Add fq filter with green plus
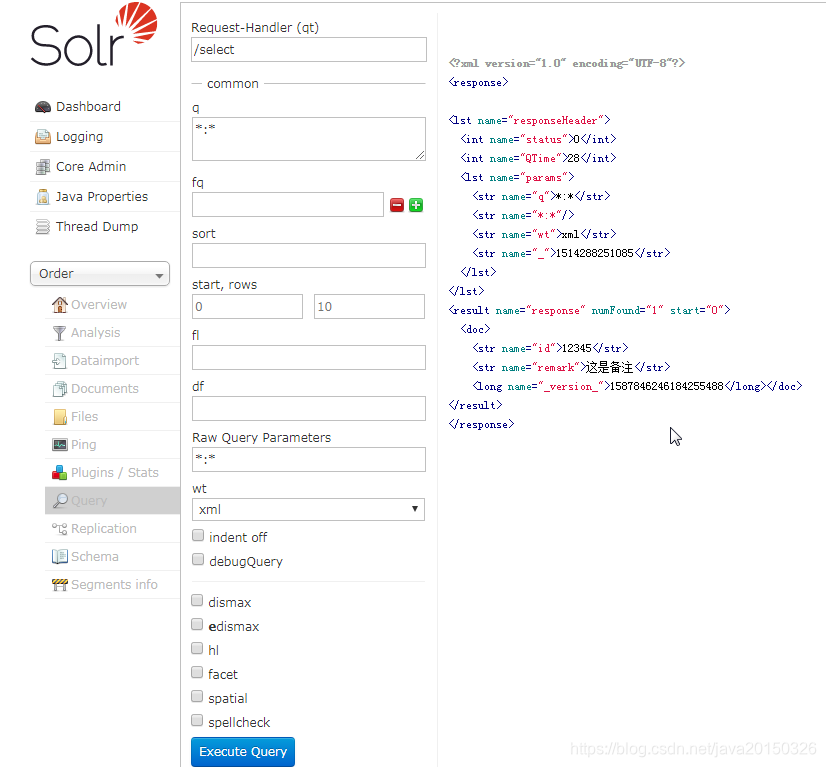The width and height of the screenshot is (826, 767). 416,205
